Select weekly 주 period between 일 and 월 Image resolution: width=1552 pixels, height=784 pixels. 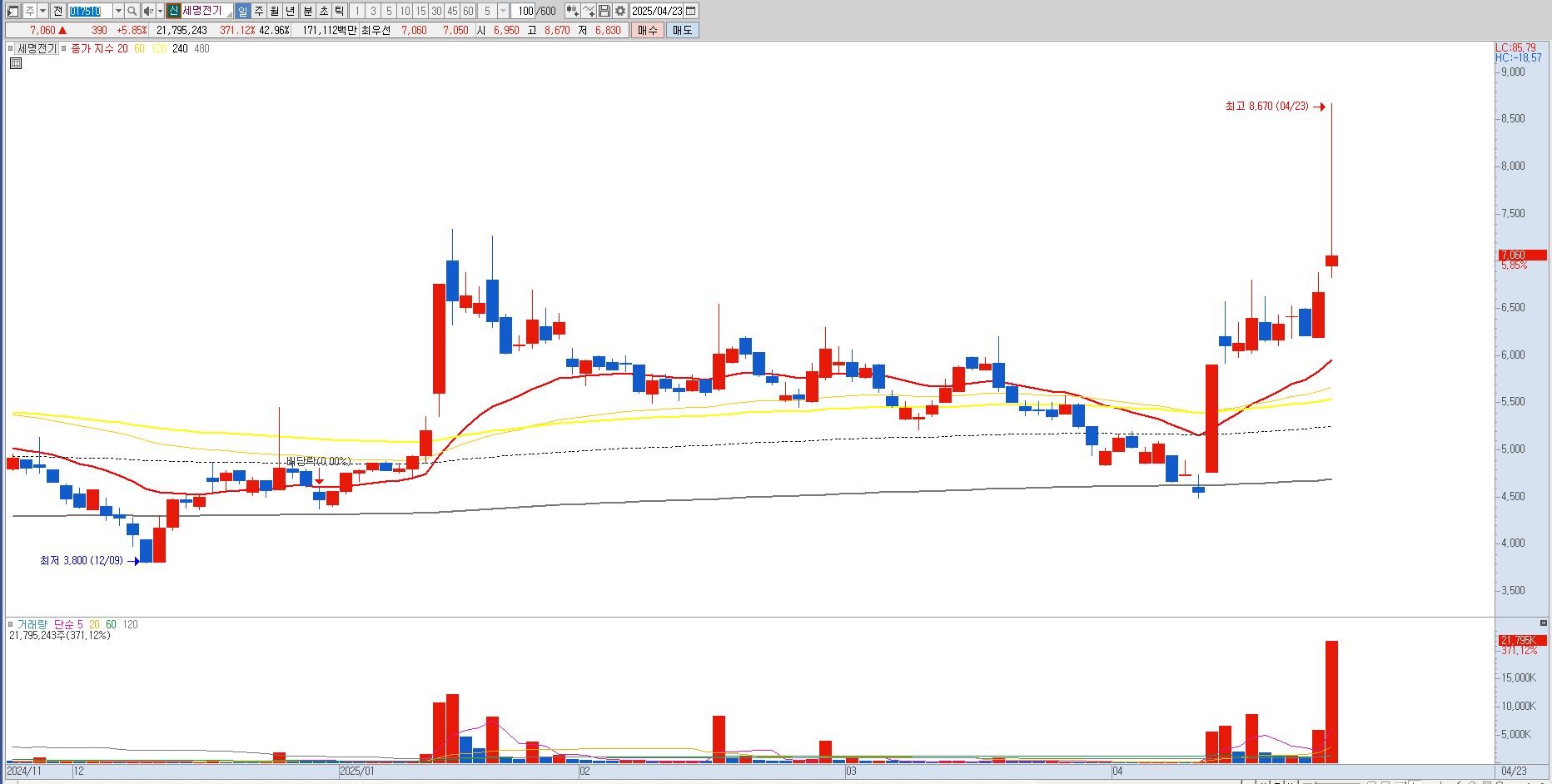259,11
